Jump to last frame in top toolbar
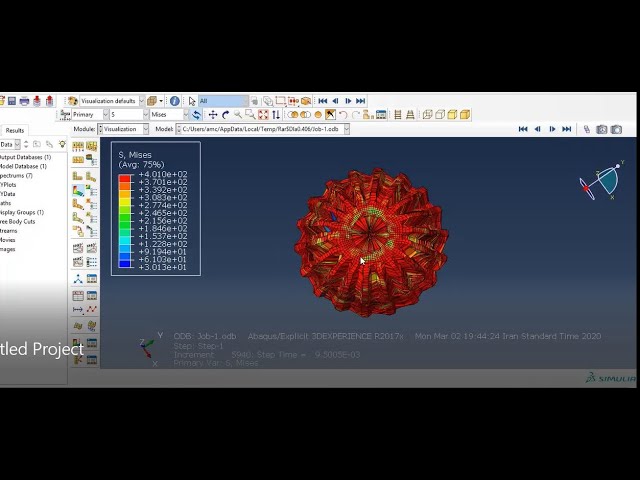The image size is (640, 480). click(x=360, y=101)
